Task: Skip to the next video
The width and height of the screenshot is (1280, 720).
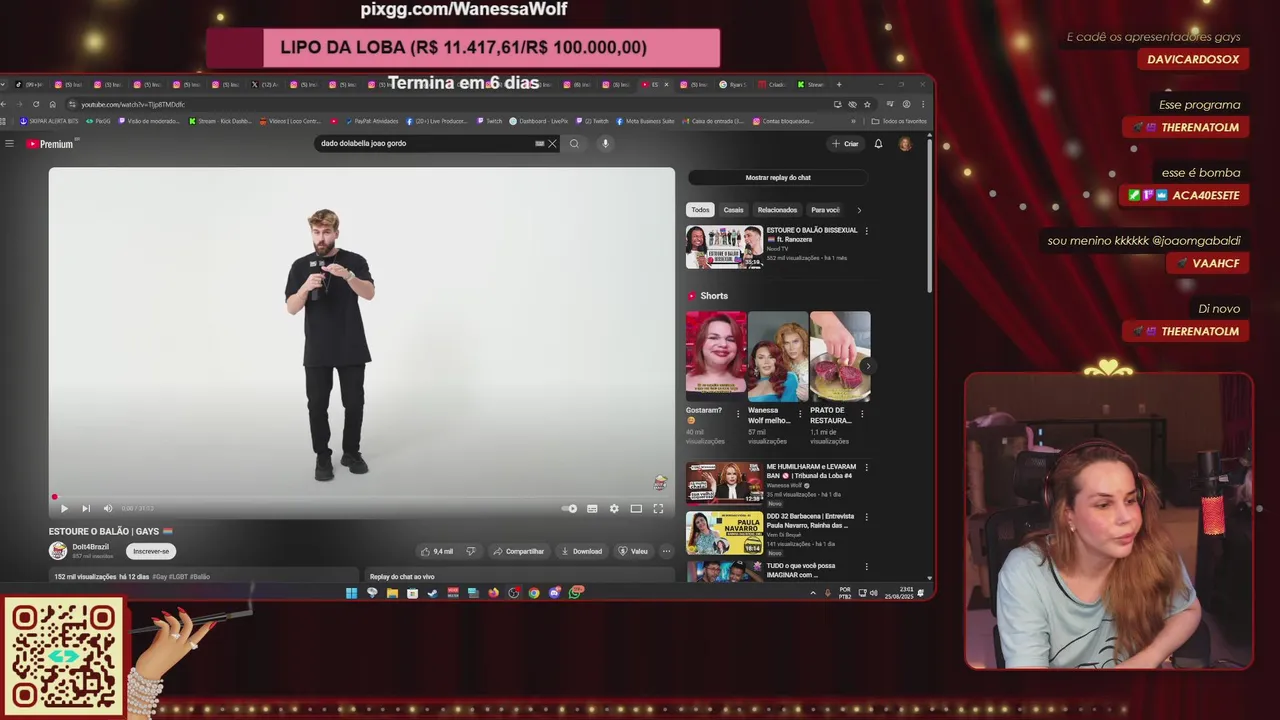Action: point(86,508)
